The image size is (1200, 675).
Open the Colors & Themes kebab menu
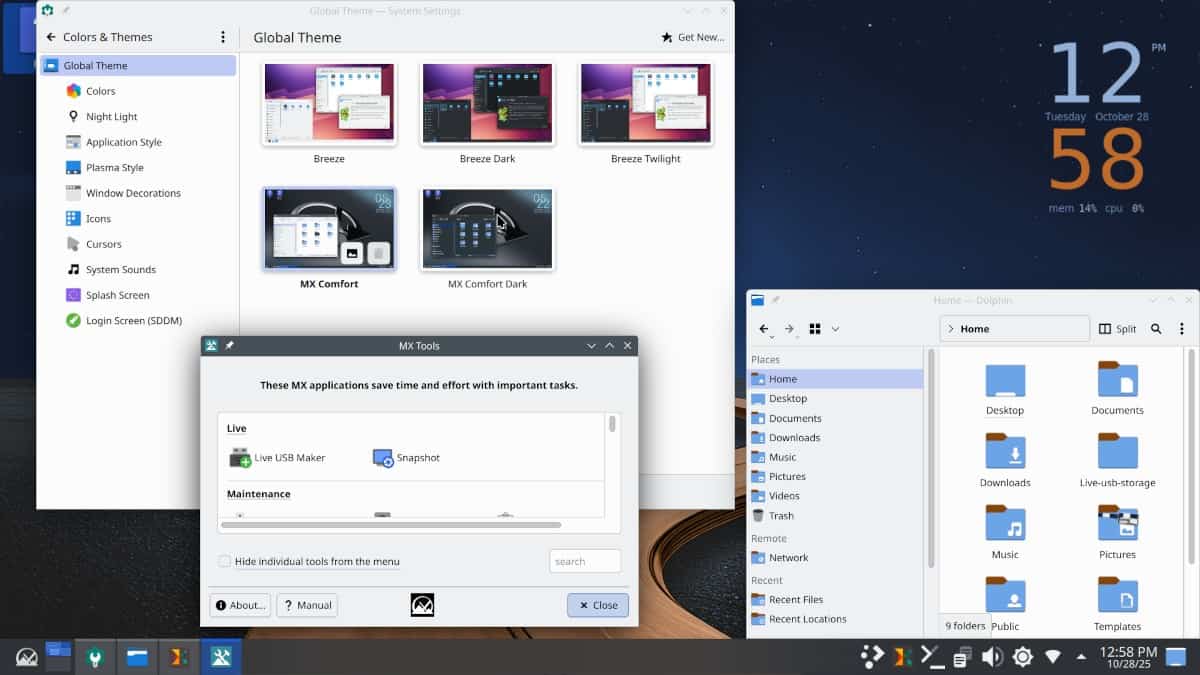(223, 37)
